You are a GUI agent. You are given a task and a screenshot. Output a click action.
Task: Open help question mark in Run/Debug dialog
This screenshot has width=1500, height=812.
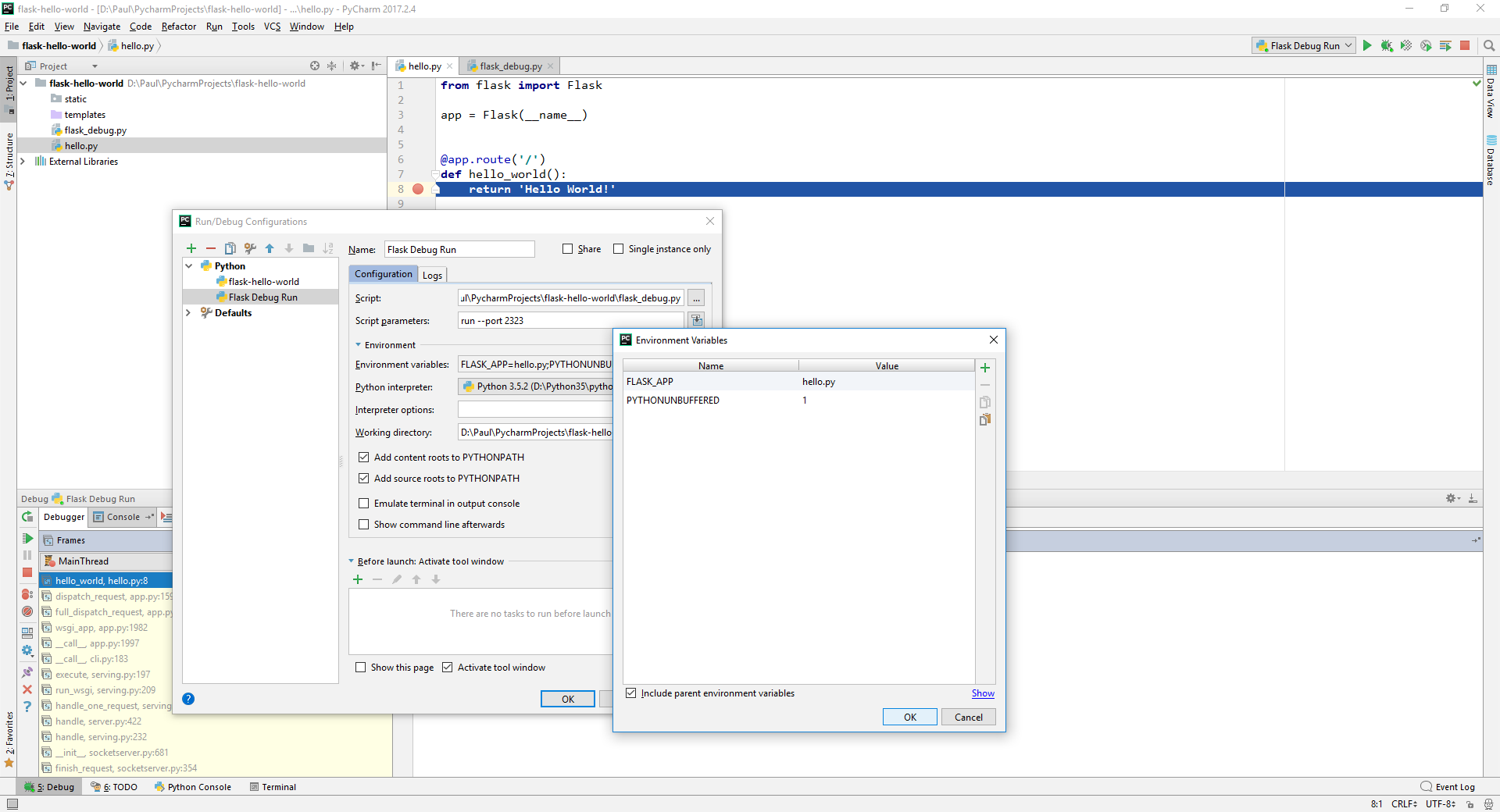(x=188, y=699)
